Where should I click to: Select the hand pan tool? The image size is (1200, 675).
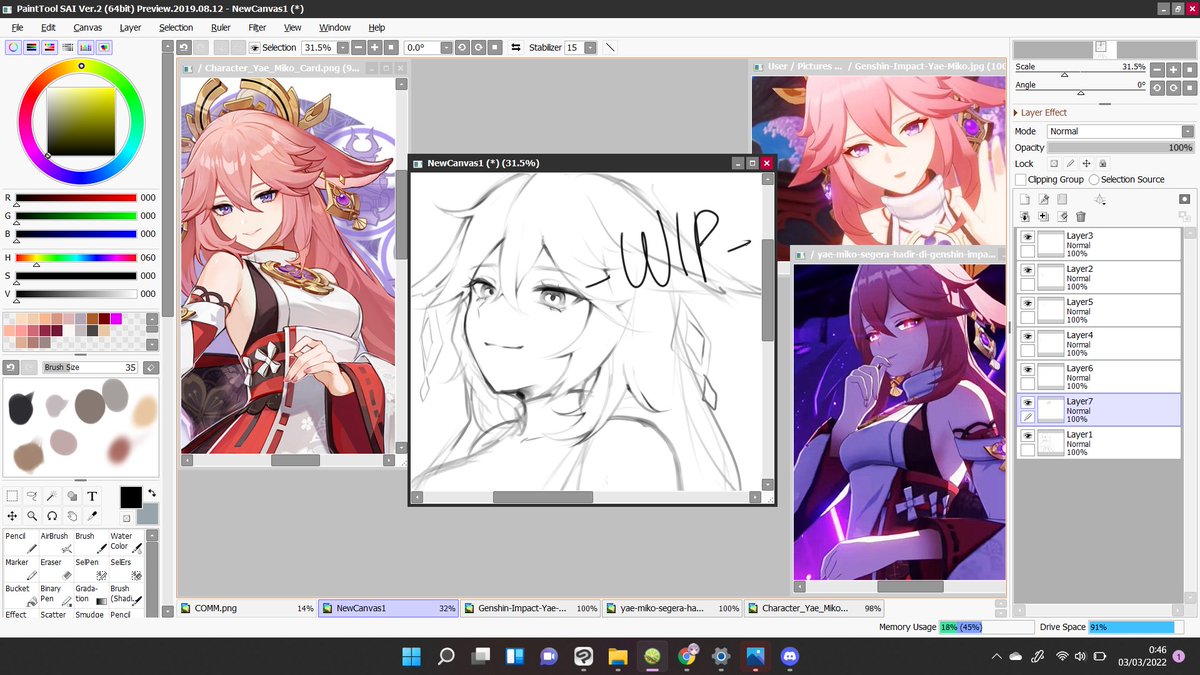(x=72, y=516)
